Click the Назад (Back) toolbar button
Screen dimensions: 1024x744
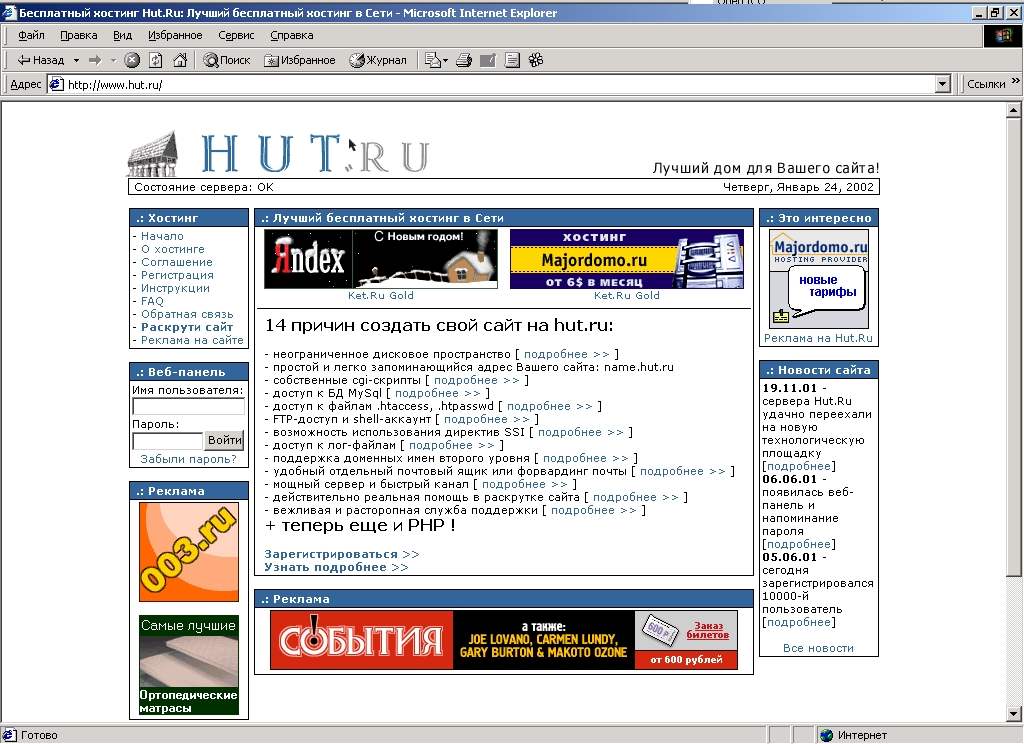(40, 60)
